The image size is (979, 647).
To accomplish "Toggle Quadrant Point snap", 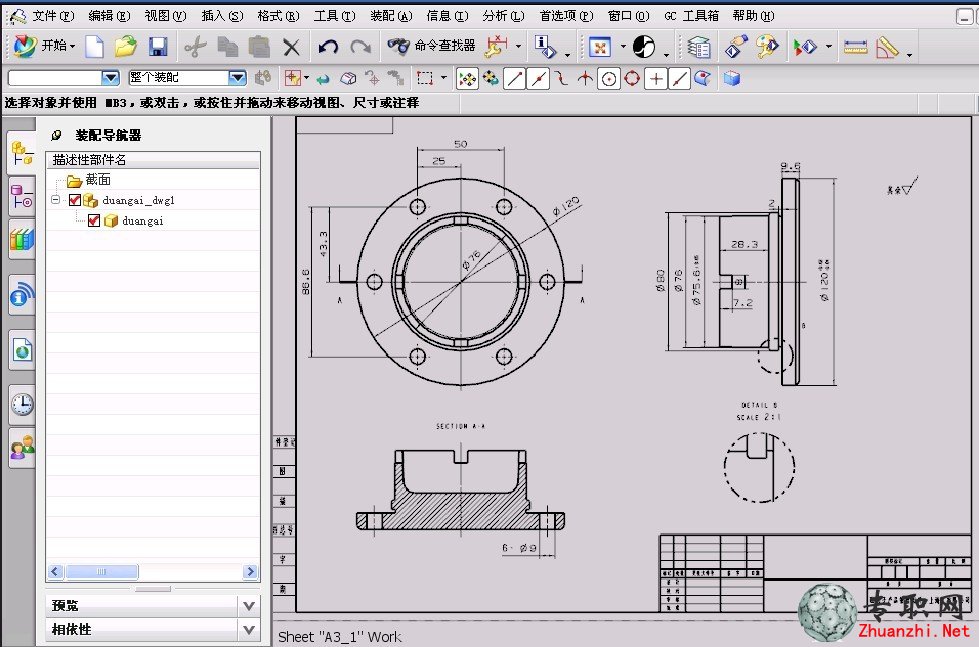I will click(x=632, y=79).
